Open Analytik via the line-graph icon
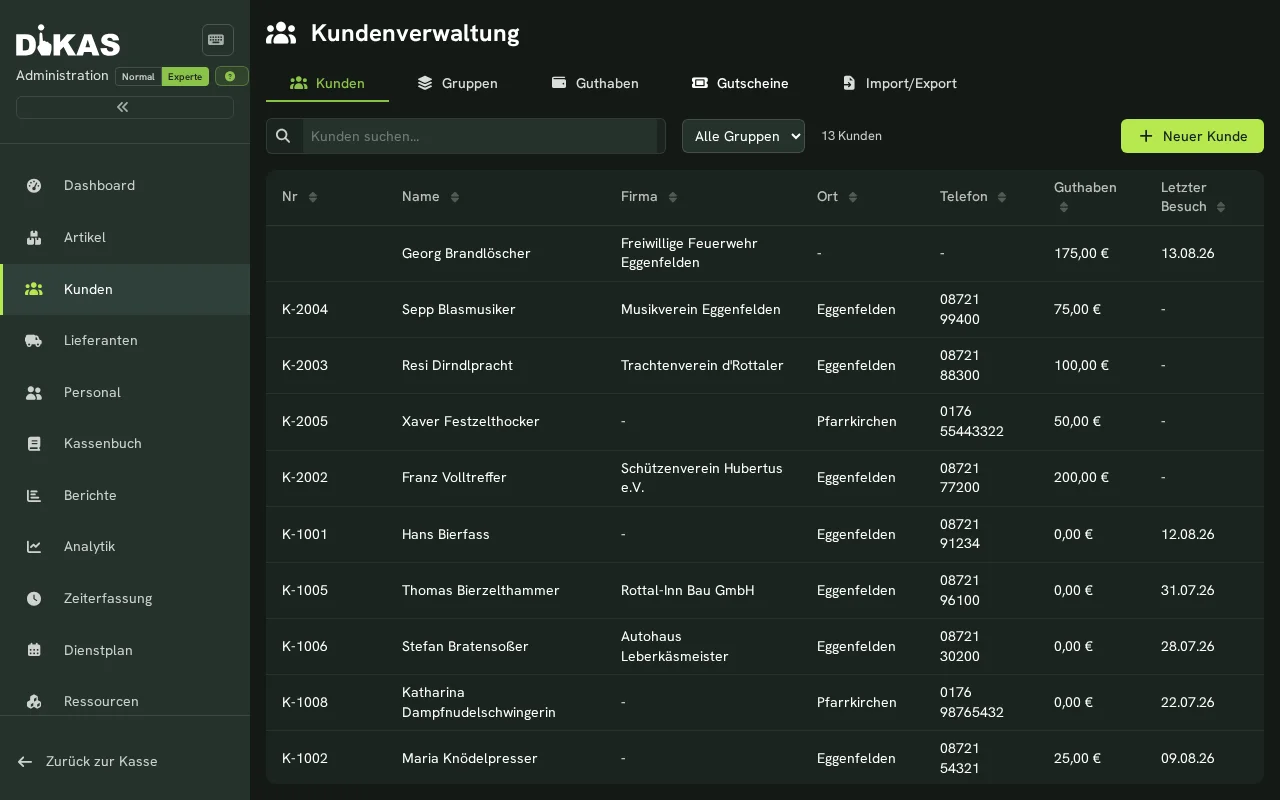The height and width of the screenshot is (800, 1280). (34, 546)
